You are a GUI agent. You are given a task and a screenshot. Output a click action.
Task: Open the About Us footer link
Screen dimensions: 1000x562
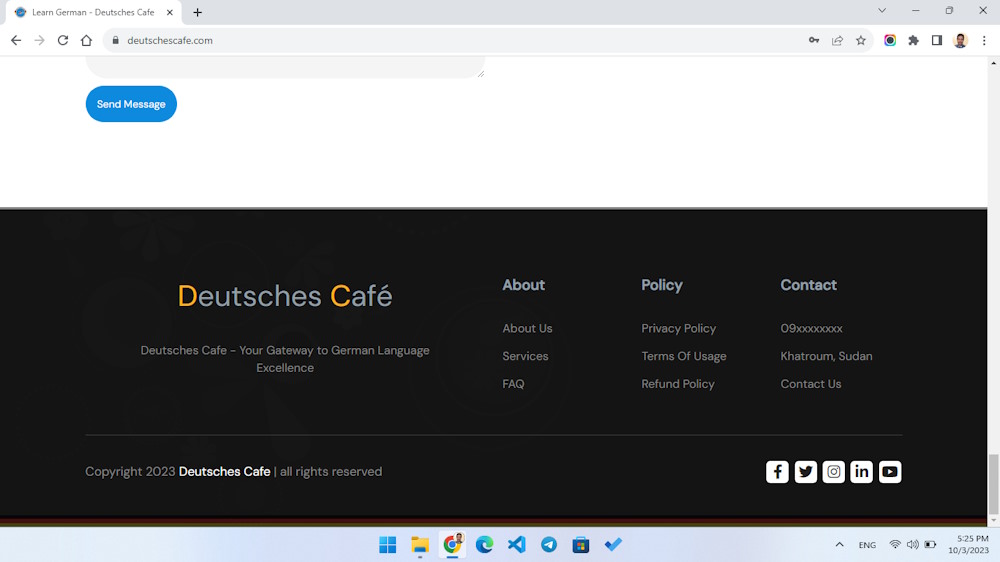pyautogui.click(x=527, y=329)
